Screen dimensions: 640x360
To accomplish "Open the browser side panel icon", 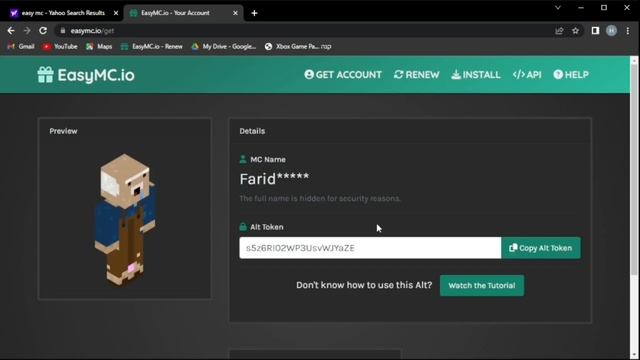I will (595, 31).
